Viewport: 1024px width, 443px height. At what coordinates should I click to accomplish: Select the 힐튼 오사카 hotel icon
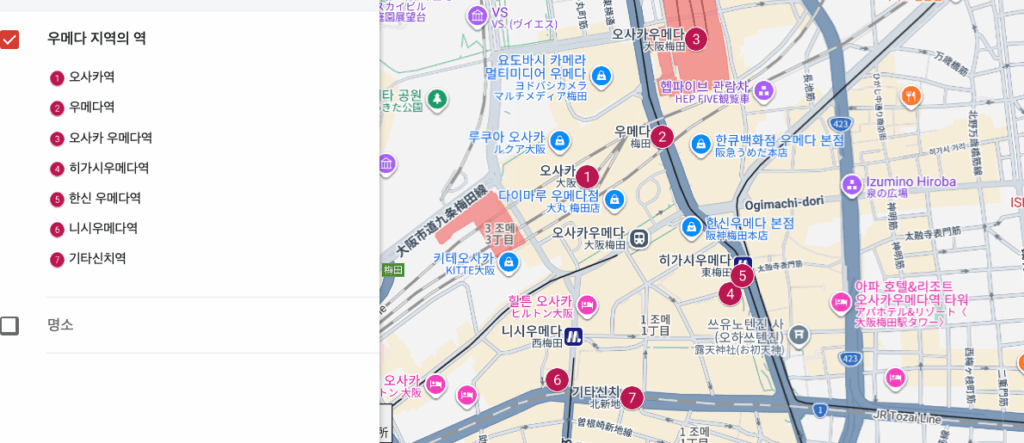[x=588, y=303]
